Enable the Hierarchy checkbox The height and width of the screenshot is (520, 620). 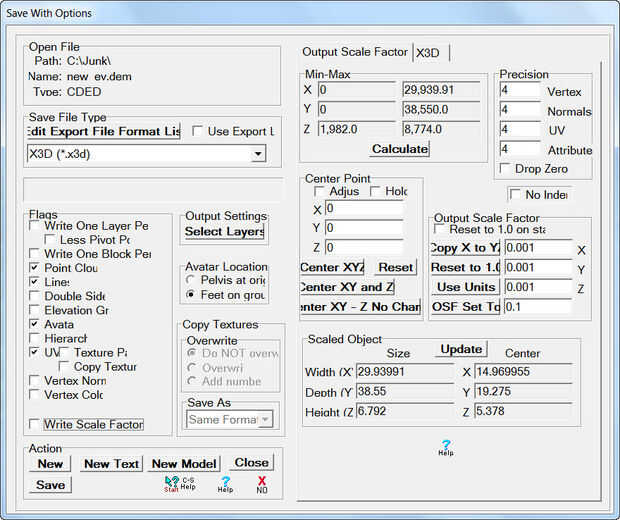pyautogui.click(x=34, y=338)
